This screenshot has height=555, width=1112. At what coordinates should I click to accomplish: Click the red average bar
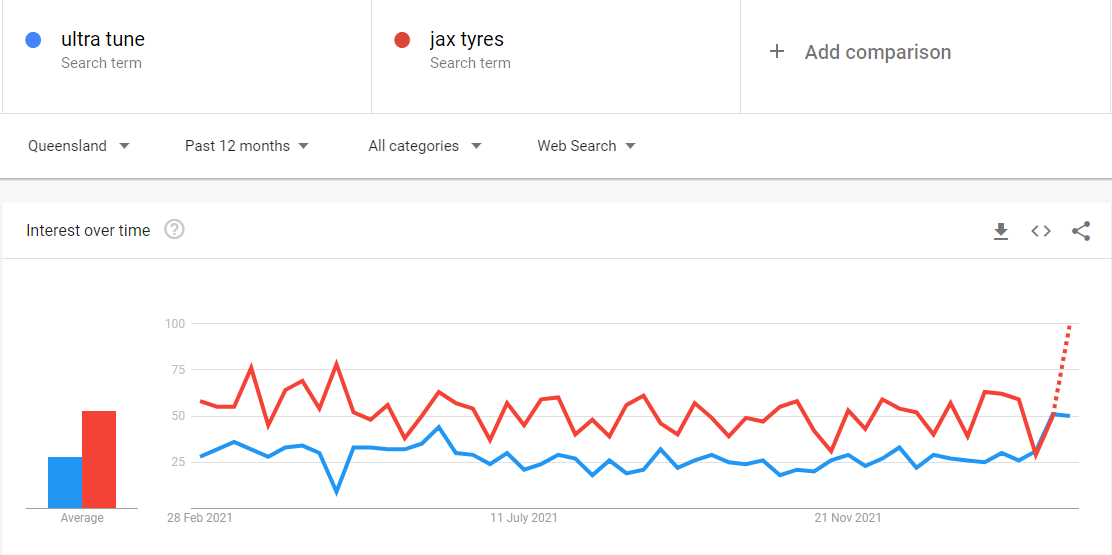point(99,459)
